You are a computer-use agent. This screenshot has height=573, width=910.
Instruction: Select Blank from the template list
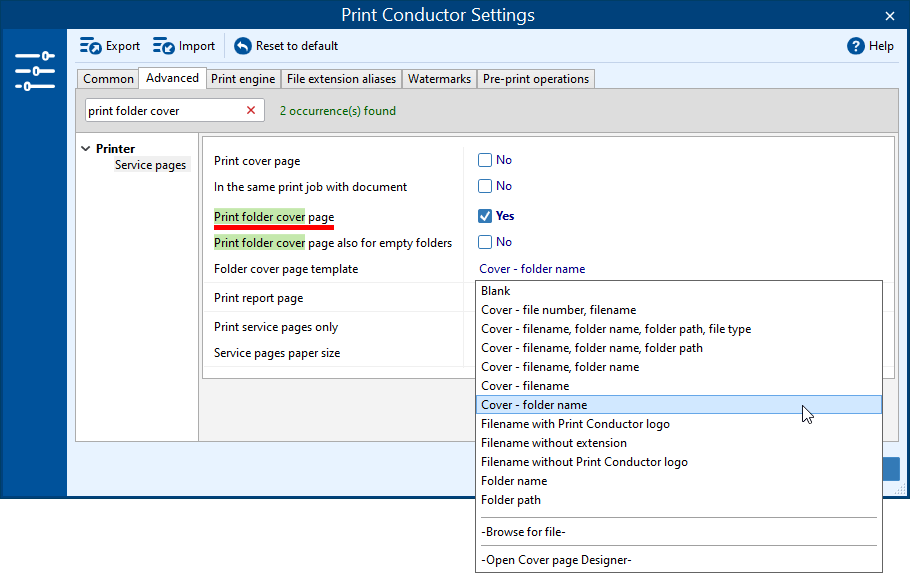click(x=496, y=291)
